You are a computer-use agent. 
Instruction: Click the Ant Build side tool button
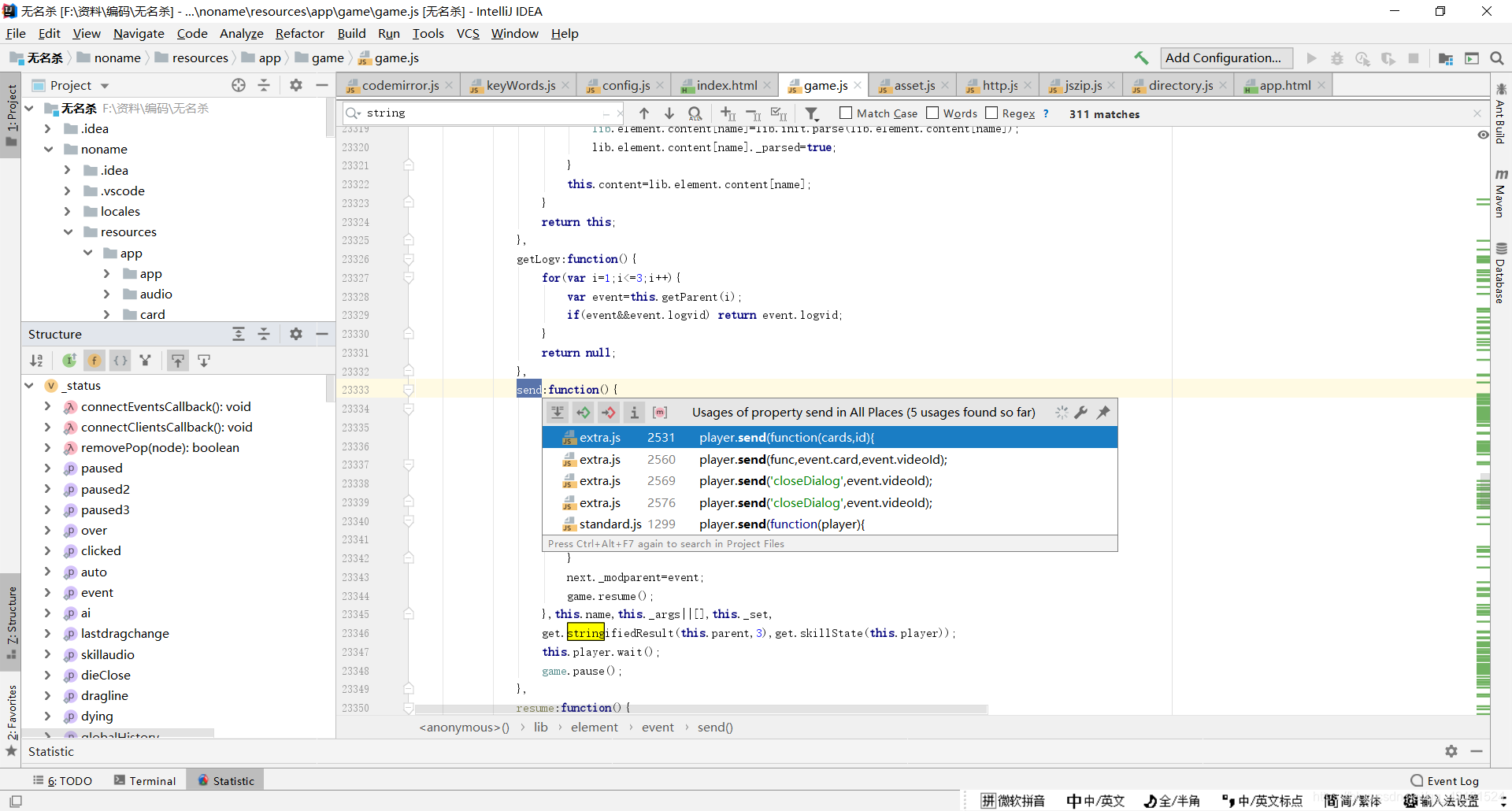click(1501, 113)
